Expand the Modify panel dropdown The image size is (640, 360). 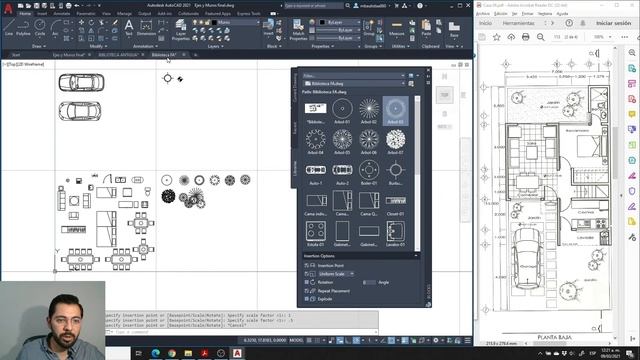pyautogui.click(x=98, y=47)
